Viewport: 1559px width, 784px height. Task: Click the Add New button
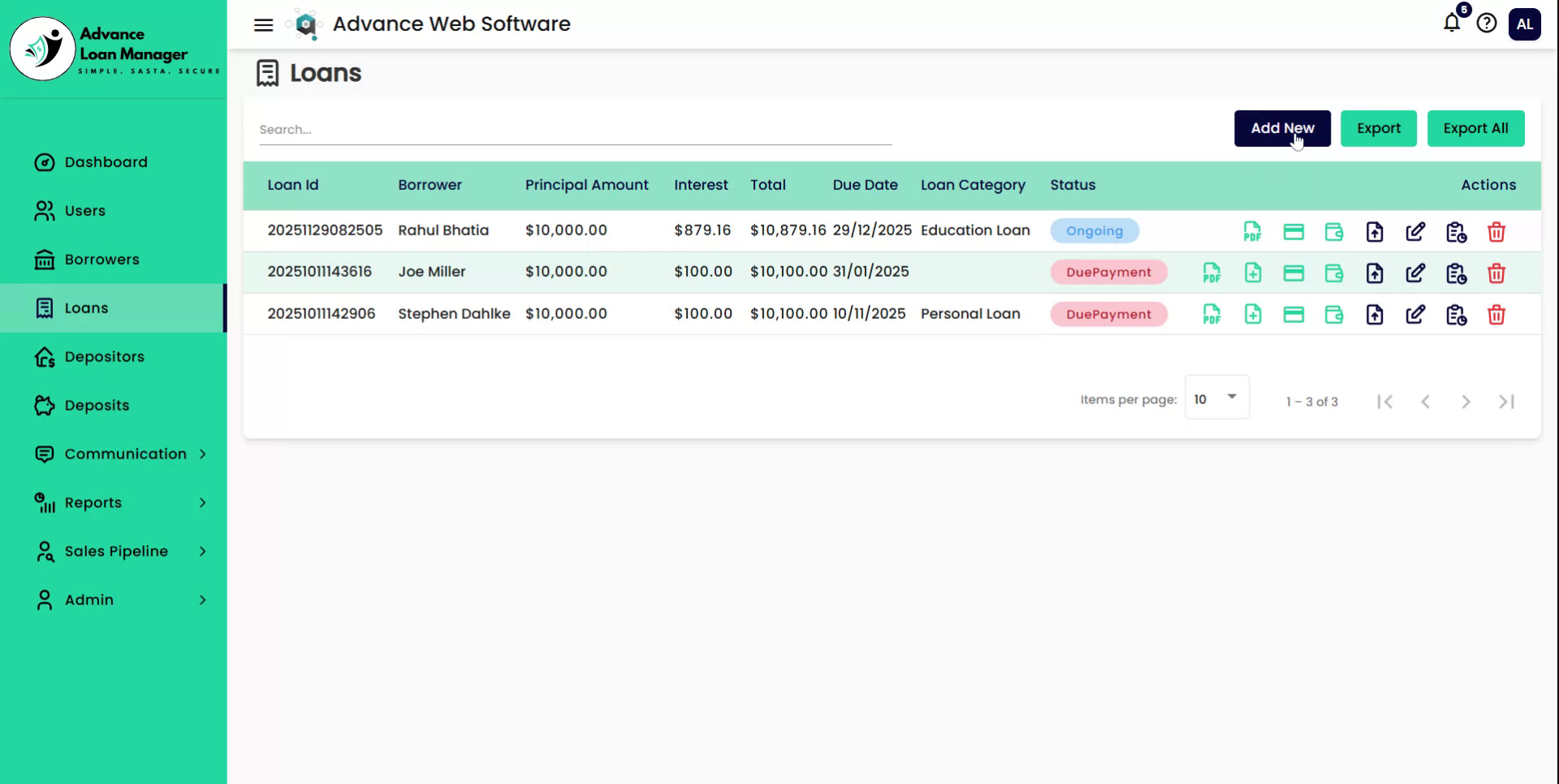pos(1282,128)
